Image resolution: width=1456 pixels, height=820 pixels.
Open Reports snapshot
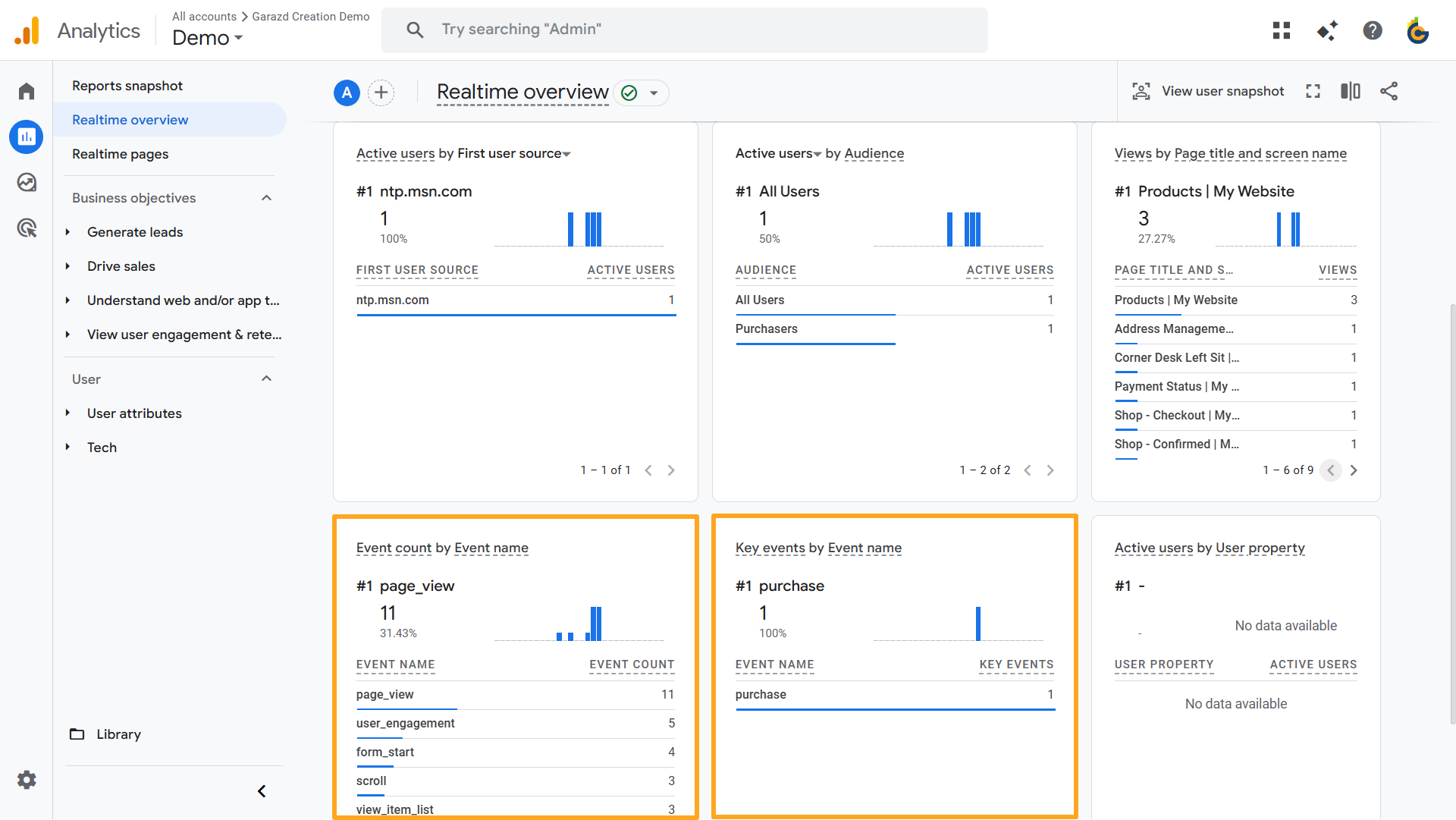[127, 86]
